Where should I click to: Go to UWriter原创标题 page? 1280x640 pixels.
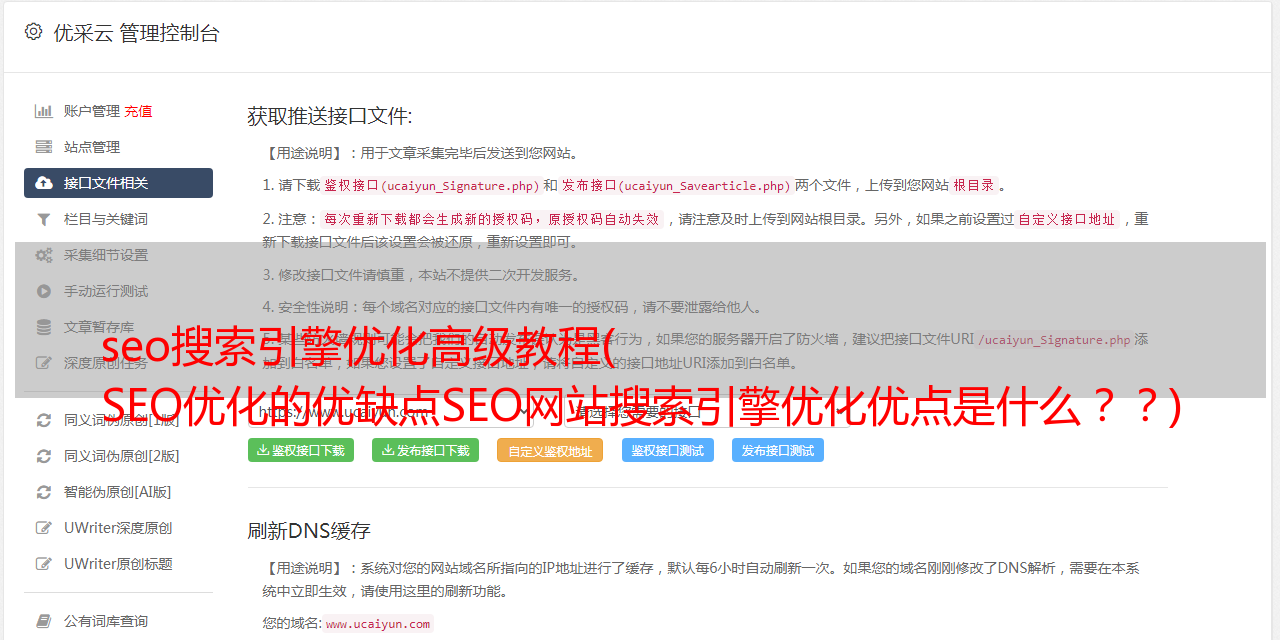click(118, 564)
